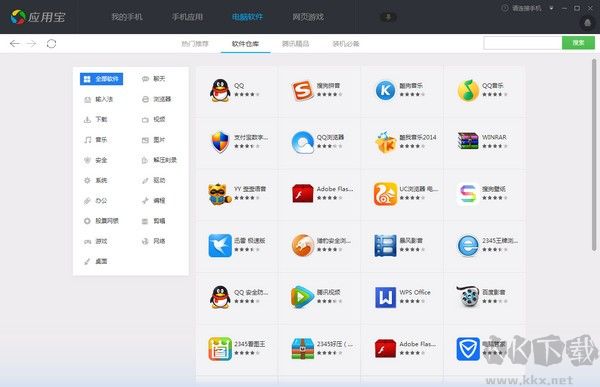
Task: Click the 腾讯视频 play icon
Action: (x=302, y=297)
